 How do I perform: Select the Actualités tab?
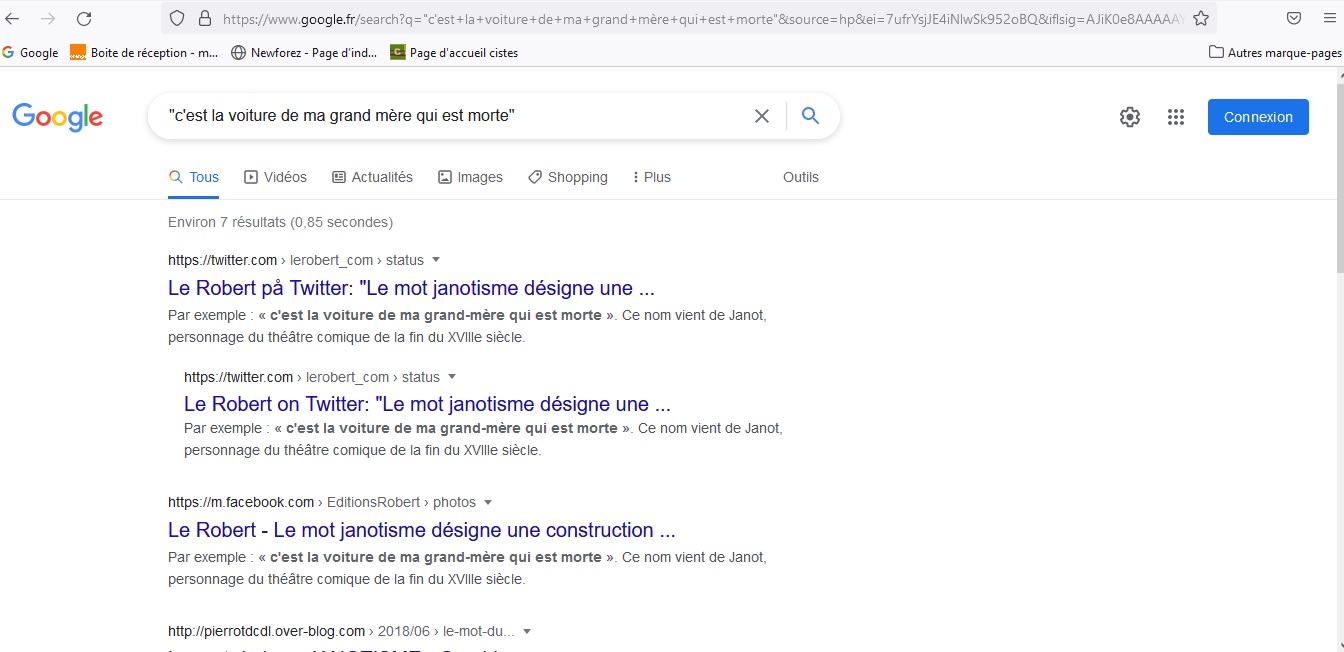pos(372,177)
